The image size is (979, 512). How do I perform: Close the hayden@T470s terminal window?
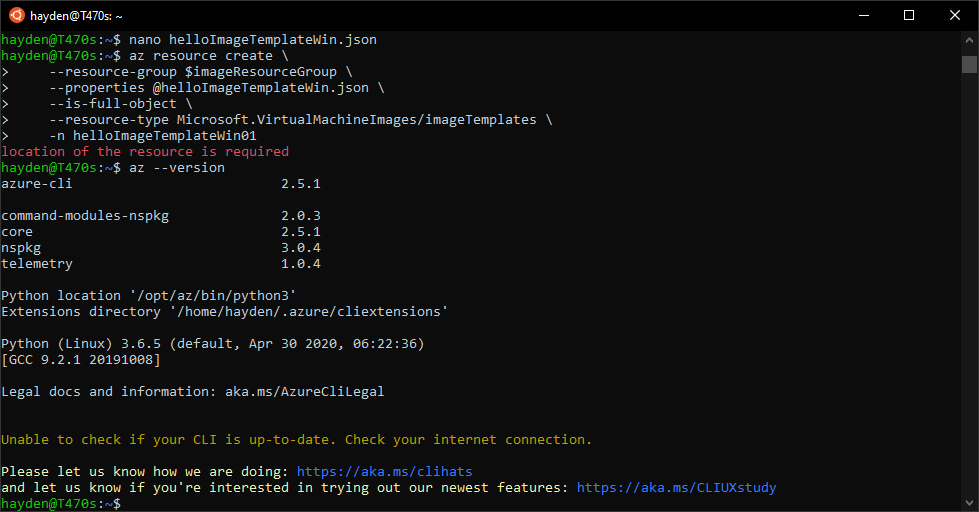click(x=955, y=15)
